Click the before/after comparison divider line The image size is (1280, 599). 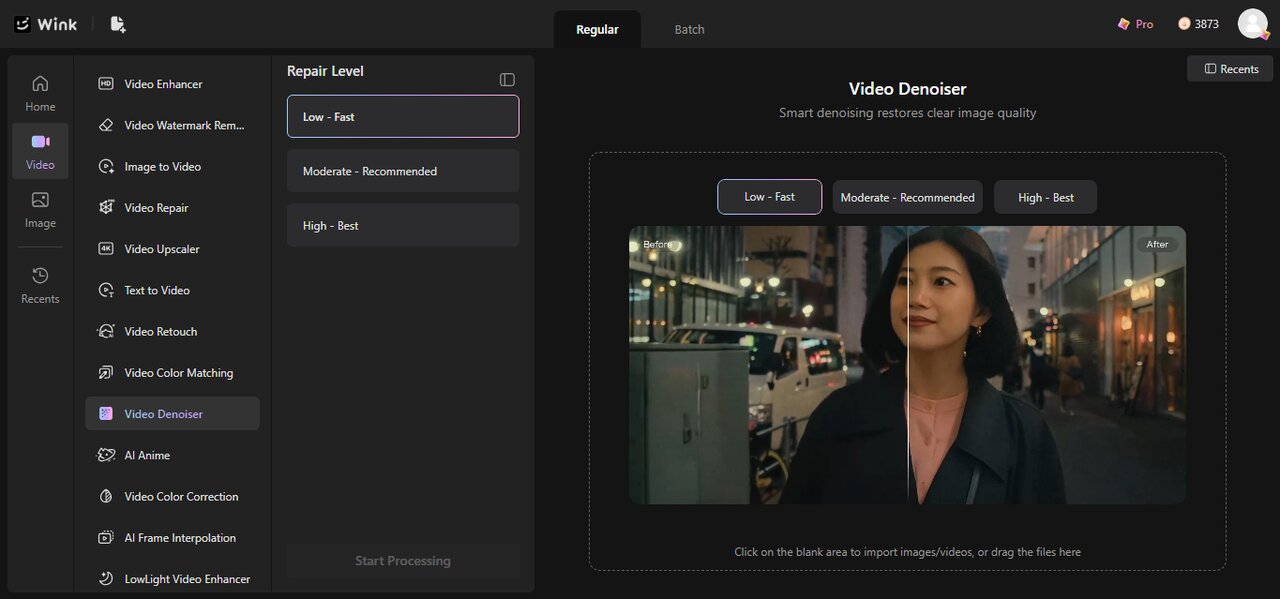pyautogui.click(x=908, y=365)
